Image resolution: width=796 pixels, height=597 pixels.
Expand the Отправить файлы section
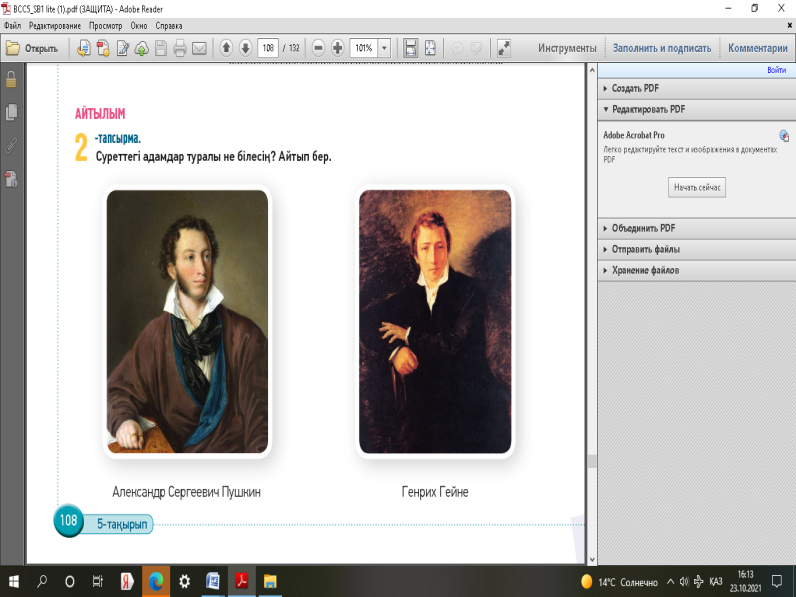click(645, 249)
